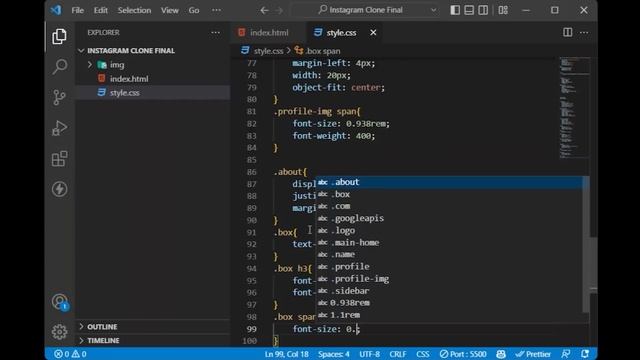
Task: Open errors and warnings status item
Action: (x=70, y=354)
